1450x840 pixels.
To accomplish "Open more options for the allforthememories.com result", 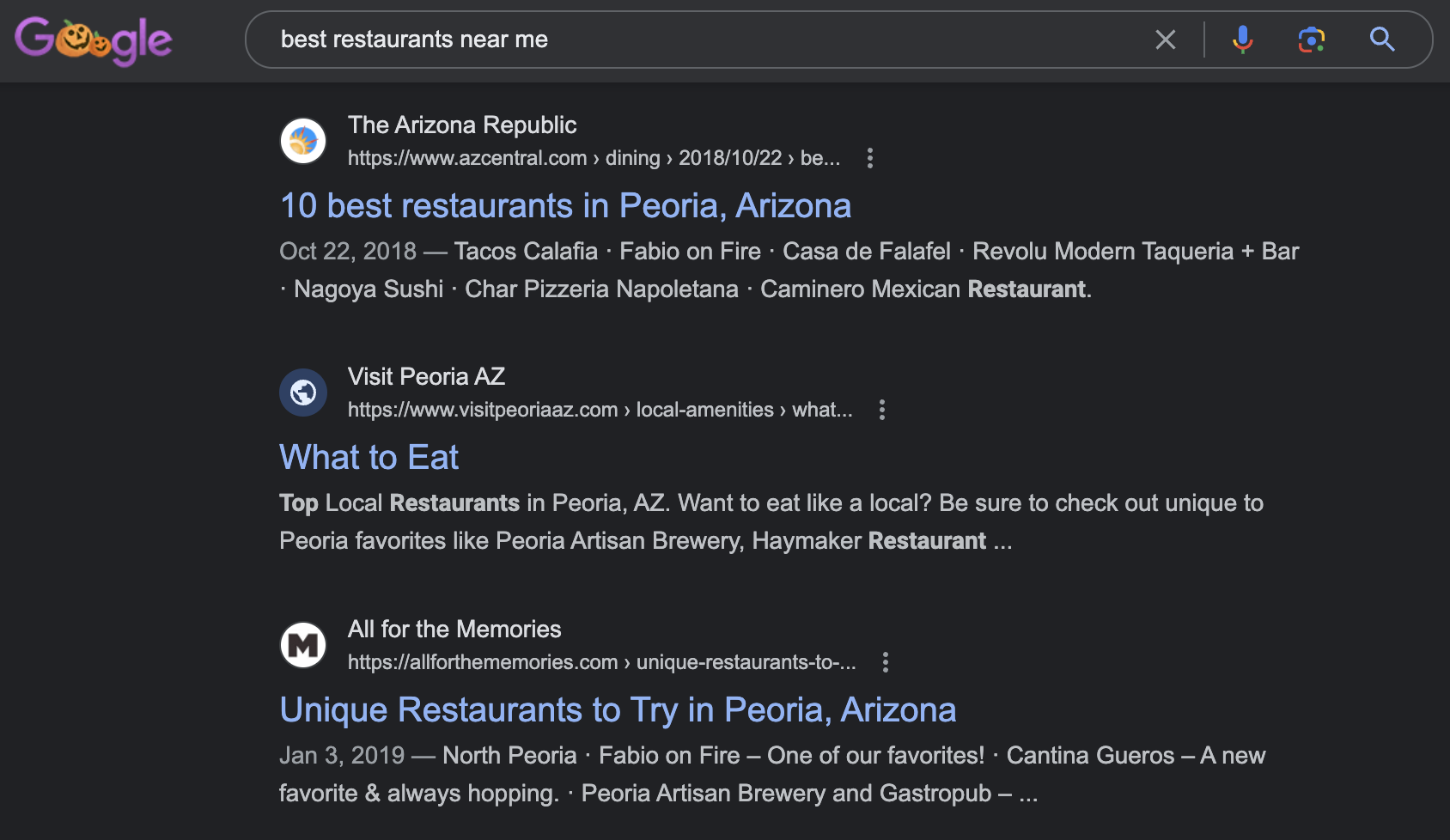I will [x=886, y=662].
